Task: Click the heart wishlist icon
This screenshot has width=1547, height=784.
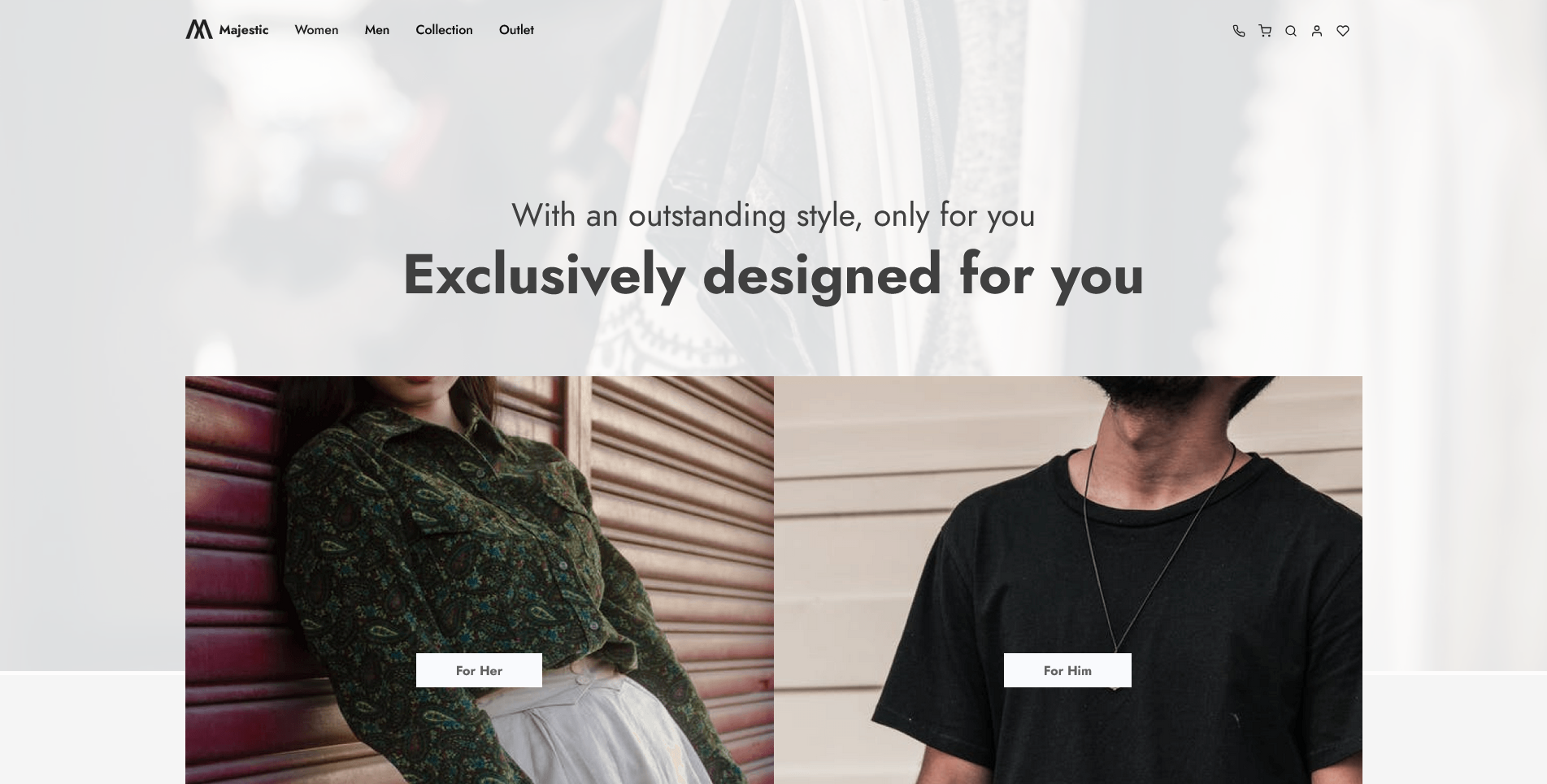Action: point(1343,31)
